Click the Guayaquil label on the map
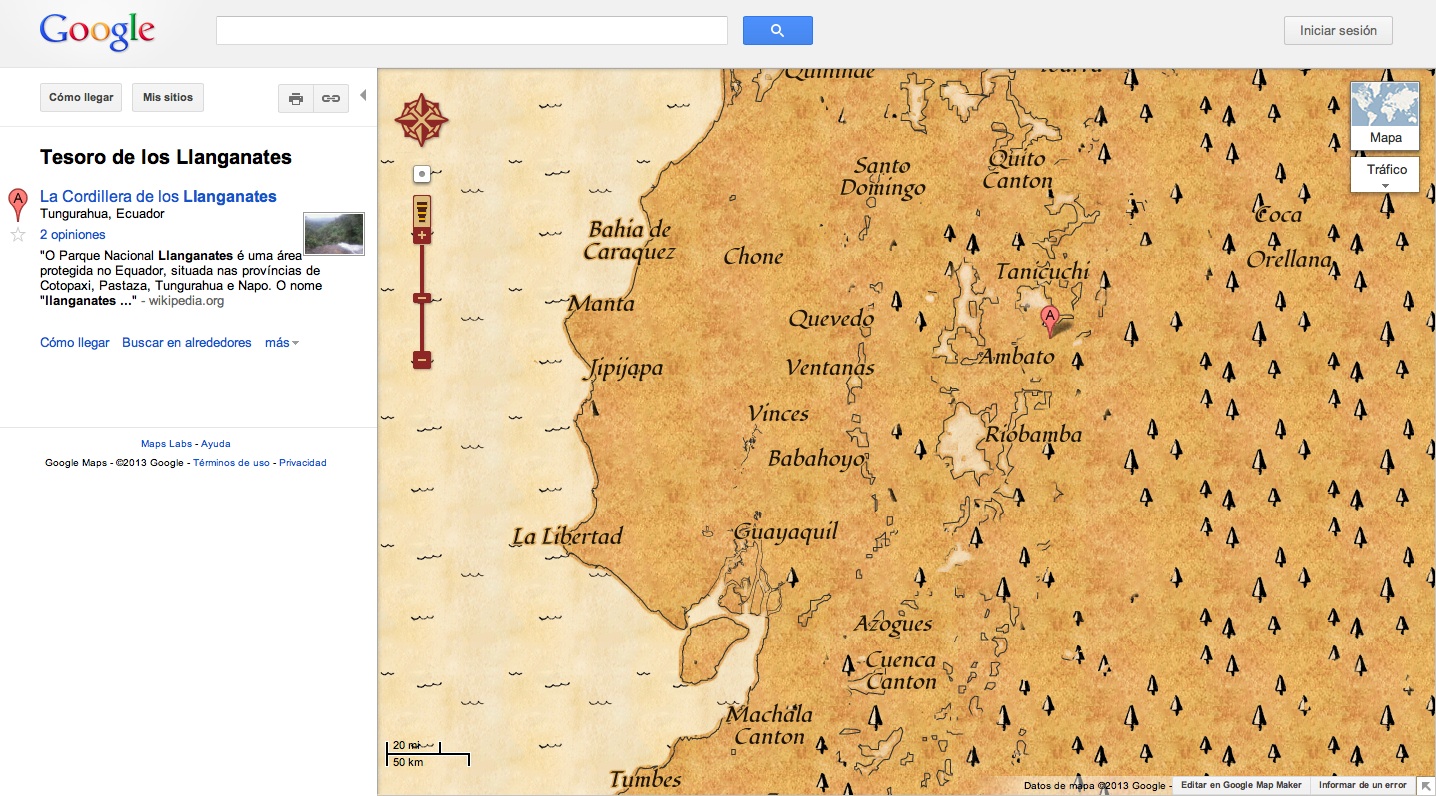Screen dimensions: 1436x796 [786, 532]
